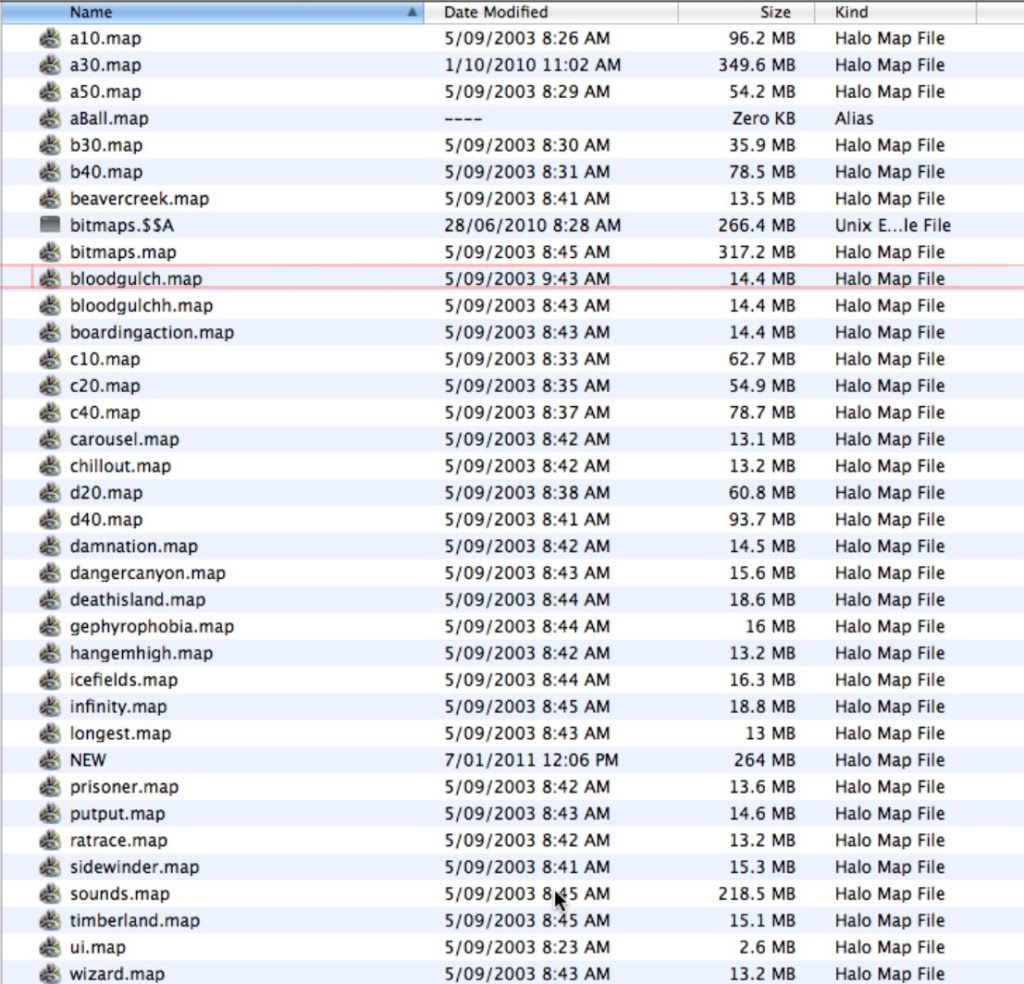Select the a30.map file icon
1024x984 pixels.
click(50, 65)
